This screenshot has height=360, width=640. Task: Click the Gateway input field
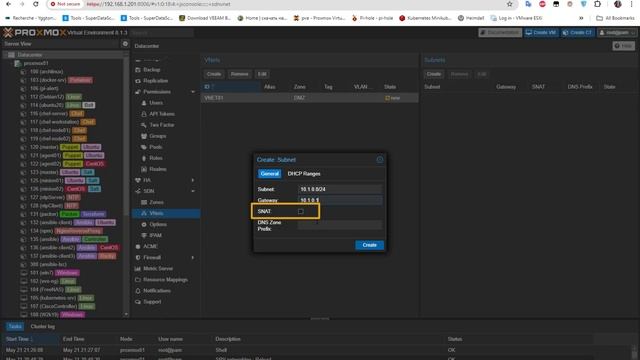point(340,200)
